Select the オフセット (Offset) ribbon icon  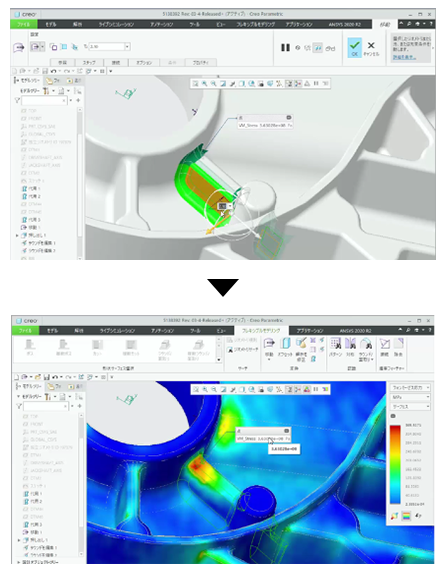(285, 347)
